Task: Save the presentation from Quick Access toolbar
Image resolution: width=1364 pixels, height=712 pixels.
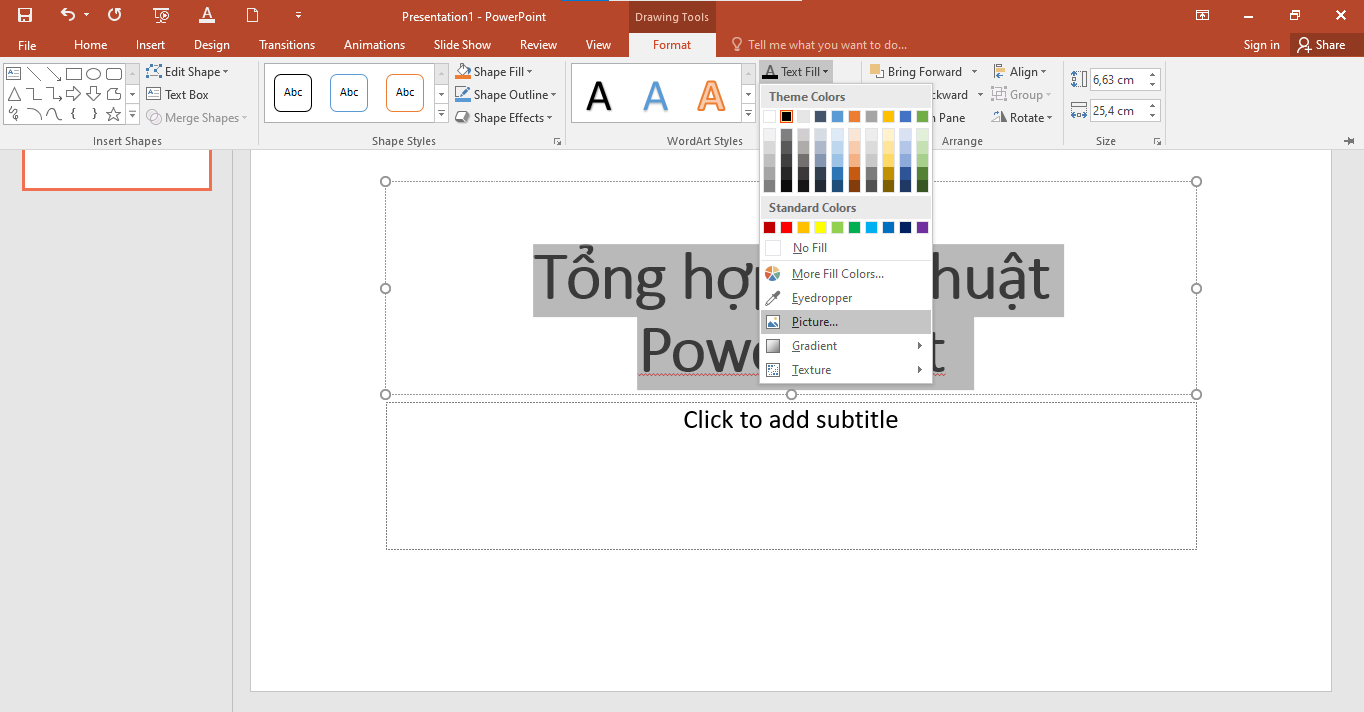Action: tap(25, 15)
